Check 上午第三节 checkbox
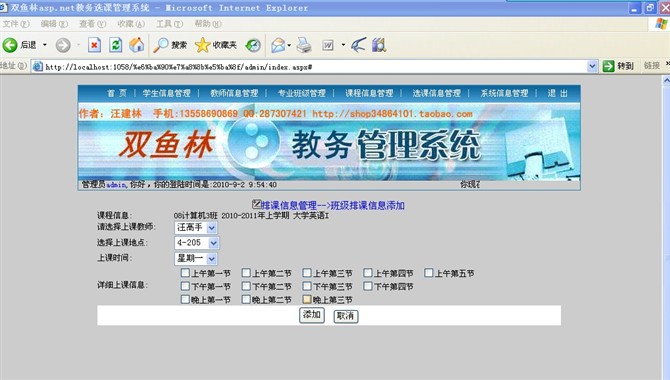Image resolution: width=670 pixels, height=380 pixels. [x=307, y=273]
